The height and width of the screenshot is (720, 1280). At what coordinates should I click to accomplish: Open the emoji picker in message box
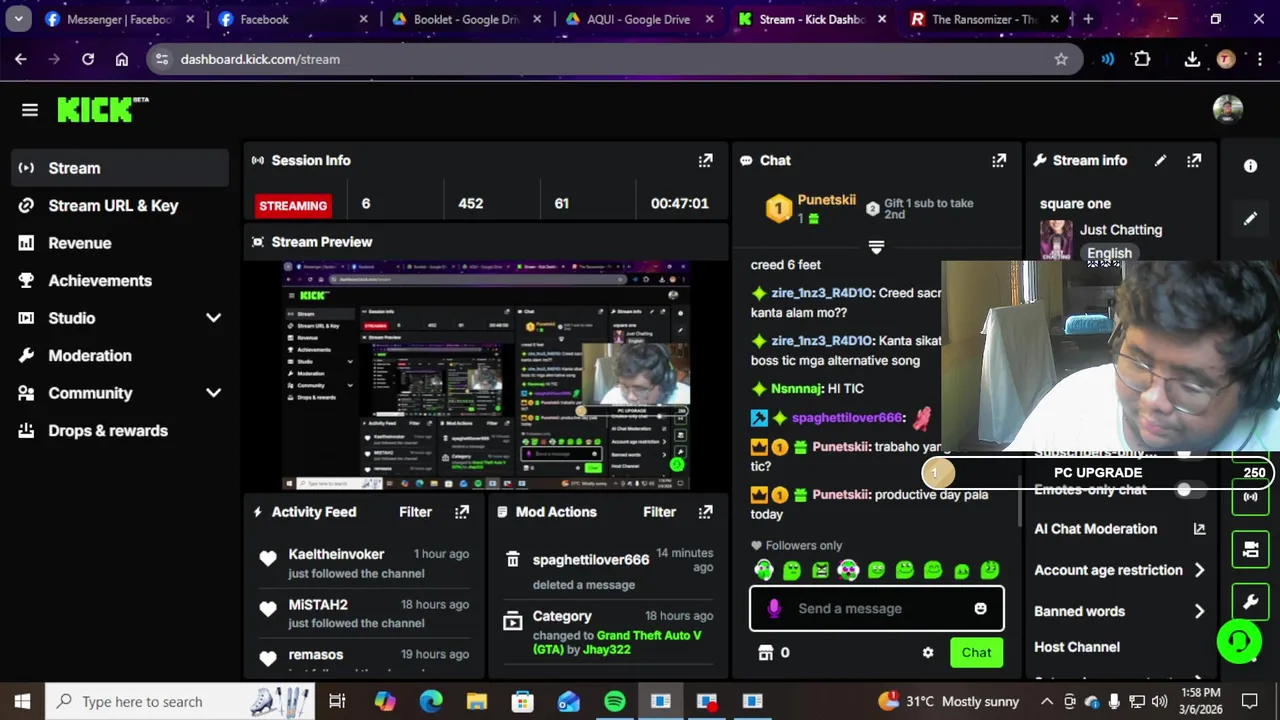point(980,608)
